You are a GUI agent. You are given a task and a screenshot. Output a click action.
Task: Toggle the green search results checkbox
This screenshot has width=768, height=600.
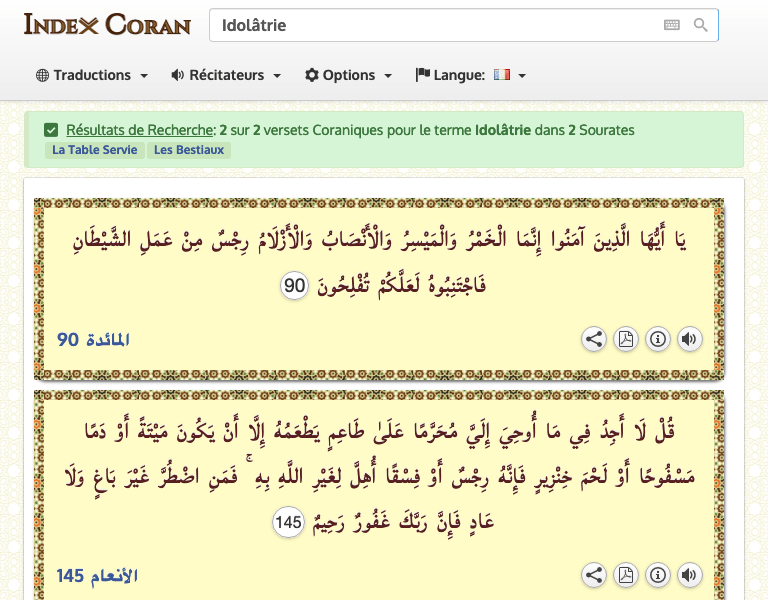(x=51, y=130)
